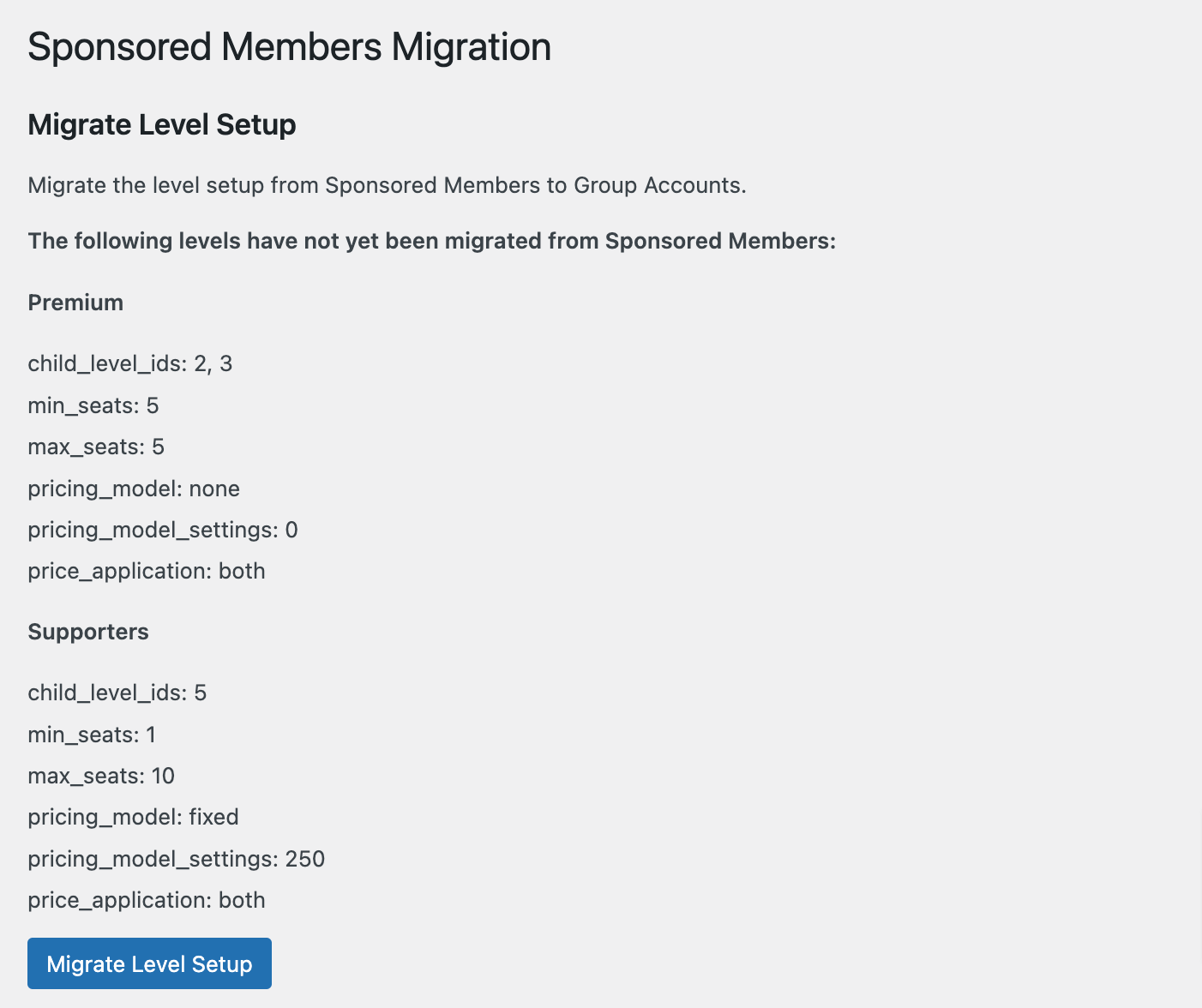Click child_level_ids value 2, 3 under Premium
This screenshot has width=1202, height=1008.
coord(129,363)
